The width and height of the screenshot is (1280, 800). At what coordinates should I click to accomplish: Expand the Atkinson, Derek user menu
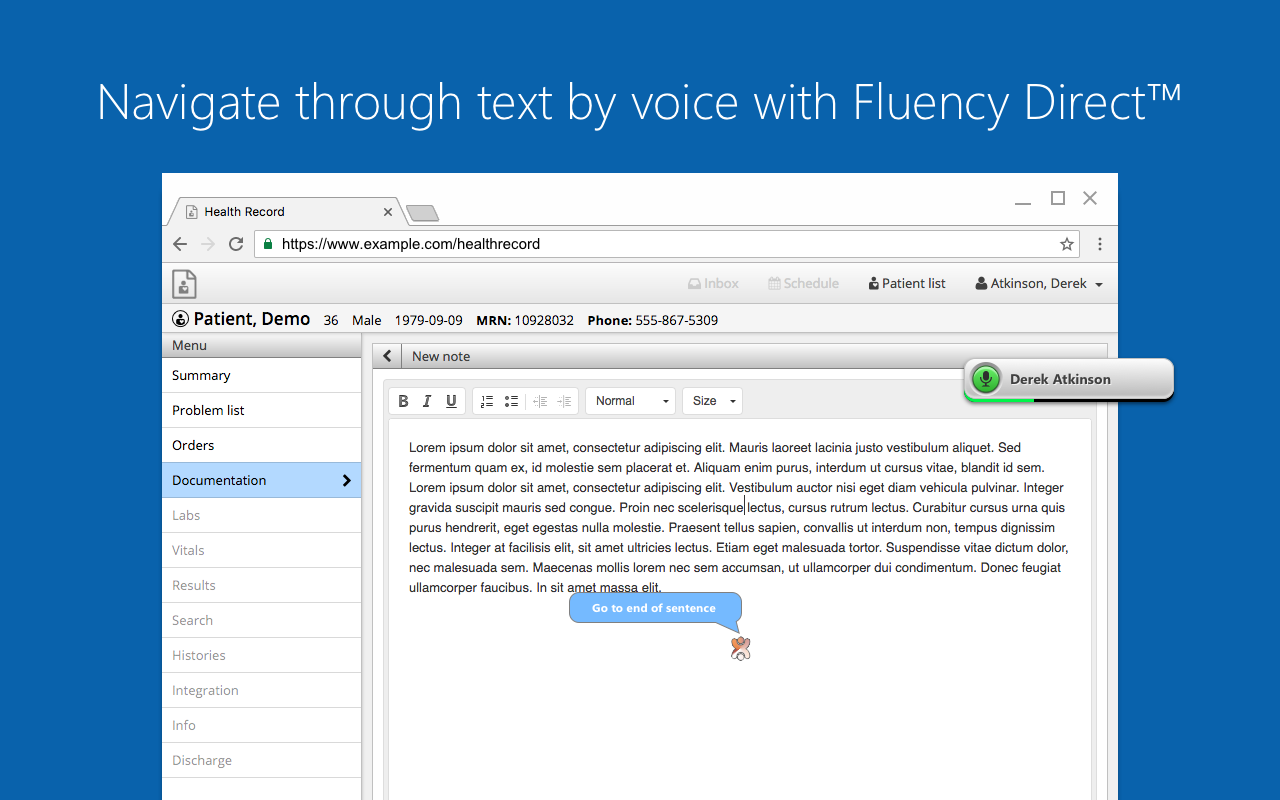pos(1038,283)
